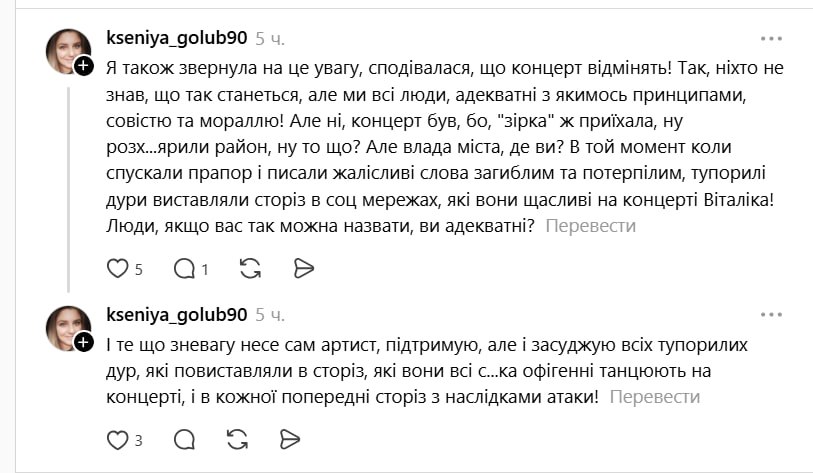This screenshot has width=813, height=473.
Task: Share the second comment
Action: [x=290, y=439]
